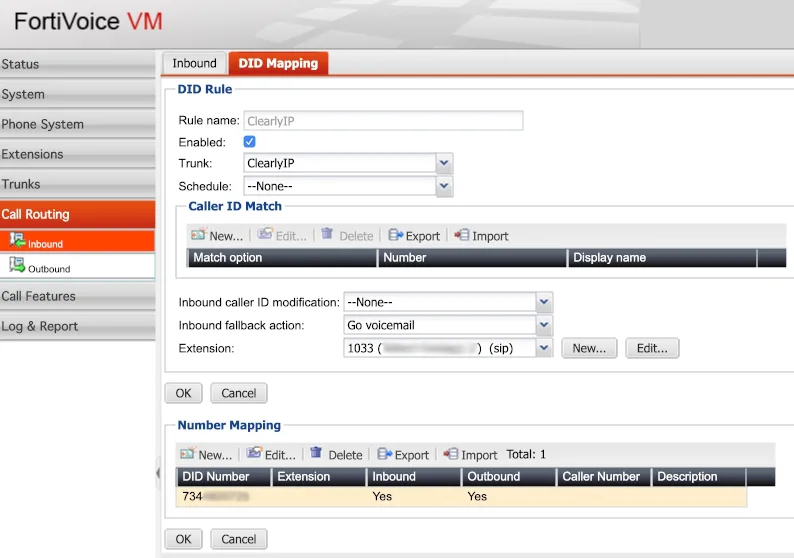Select the 734 DID number row
The height and width of the screenshot is (558, 794).
[x=461, y=496]
